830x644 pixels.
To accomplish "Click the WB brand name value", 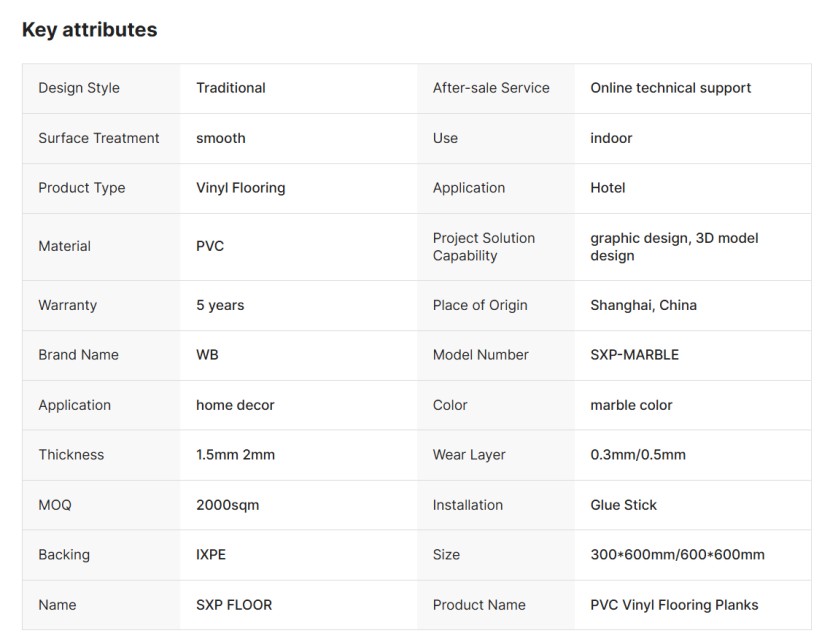I will pyautogui.click(x=207, y=355).
